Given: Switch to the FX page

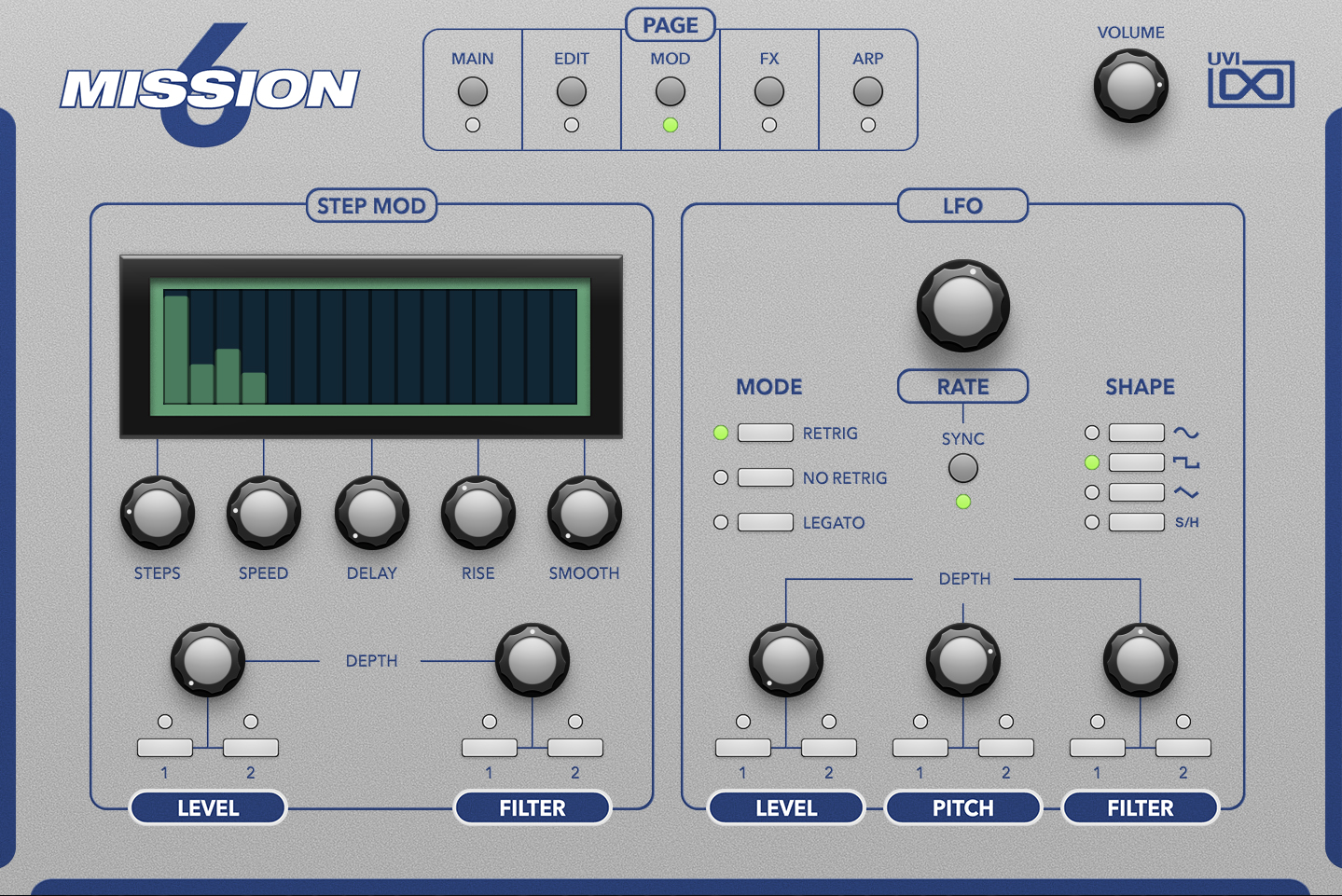Looking at the screenshot, I should click(768, 91).
